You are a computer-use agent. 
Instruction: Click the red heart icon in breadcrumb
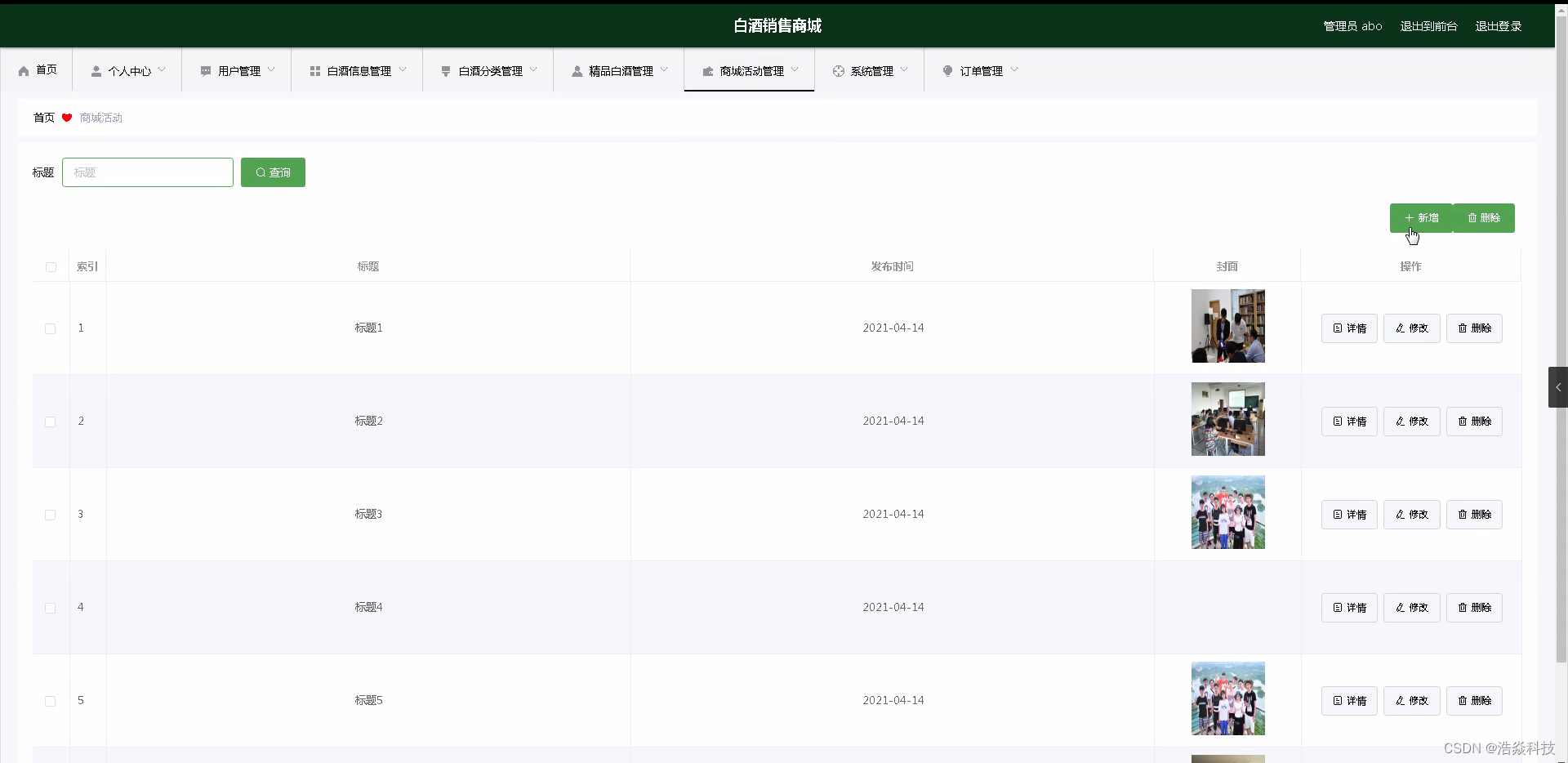(66, 118)
